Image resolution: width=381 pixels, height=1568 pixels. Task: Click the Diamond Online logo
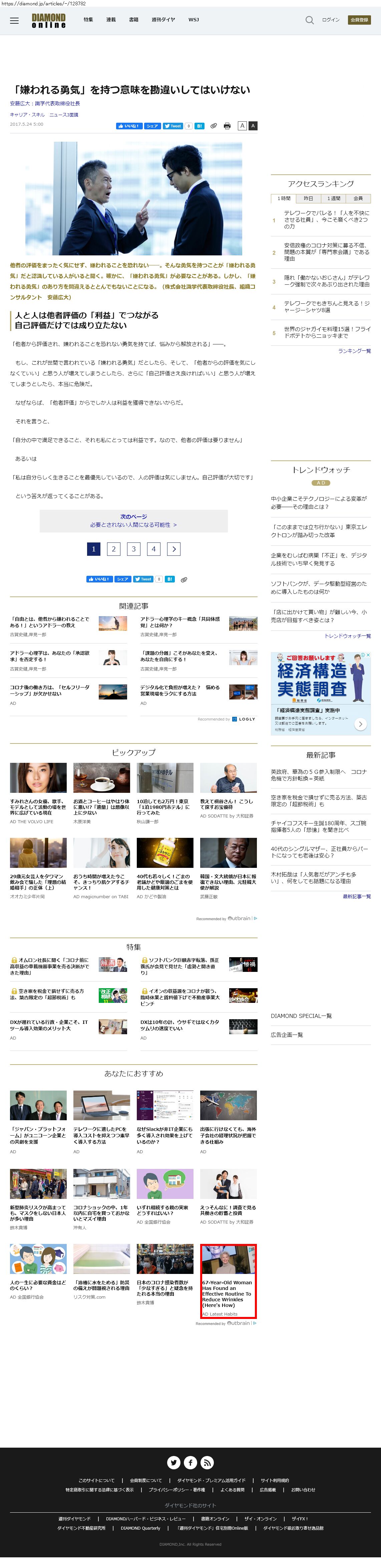click(49, 21)
